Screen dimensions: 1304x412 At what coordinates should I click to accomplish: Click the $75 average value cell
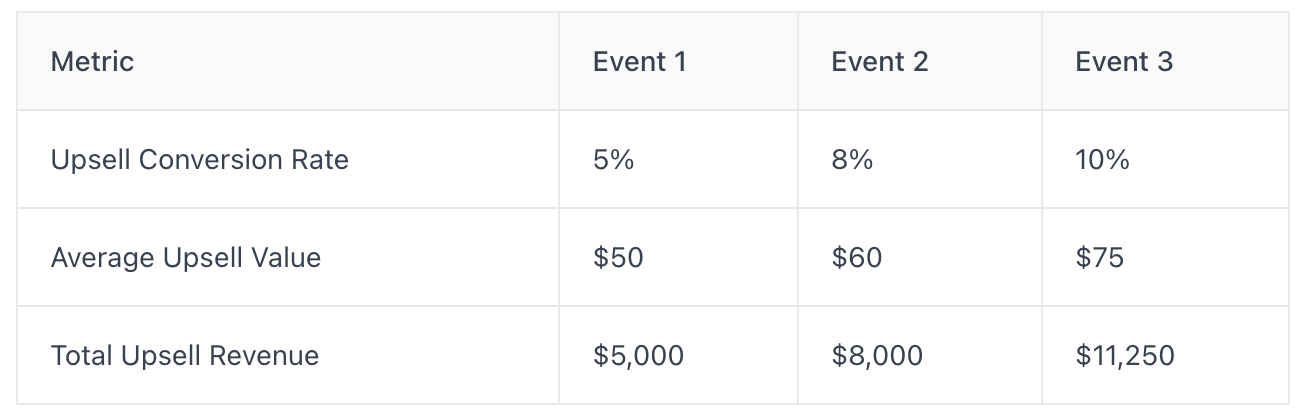(x=1100, y=258)
